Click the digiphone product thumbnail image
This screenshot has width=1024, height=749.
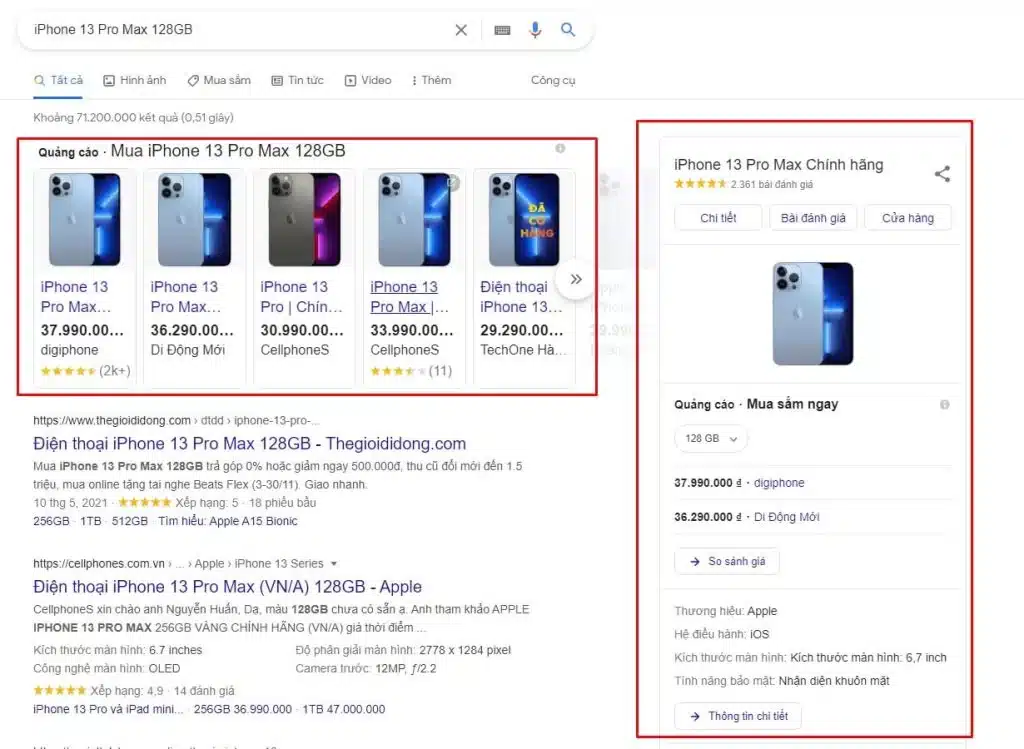click(85, 220)
